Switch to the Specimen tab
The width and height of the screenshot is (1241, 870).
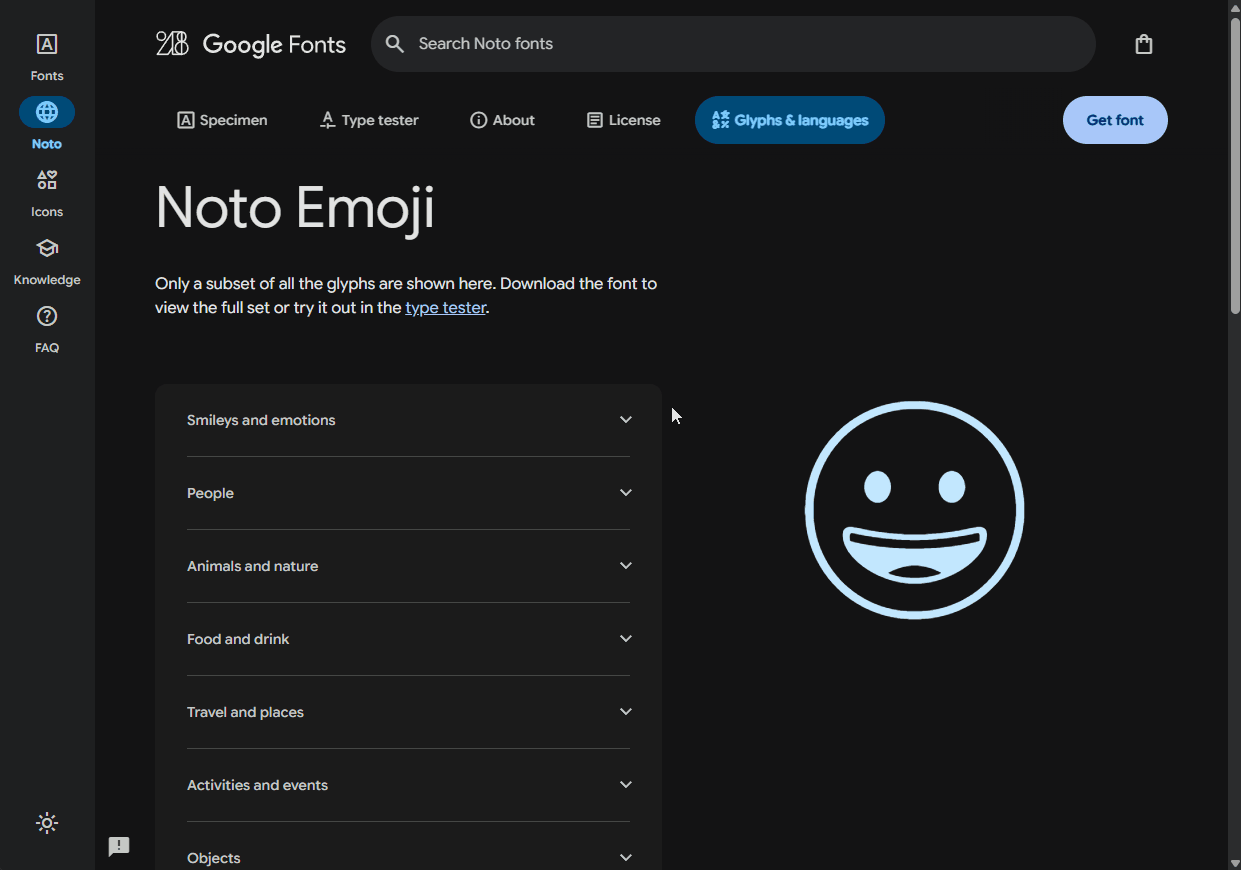coord(222,120)
